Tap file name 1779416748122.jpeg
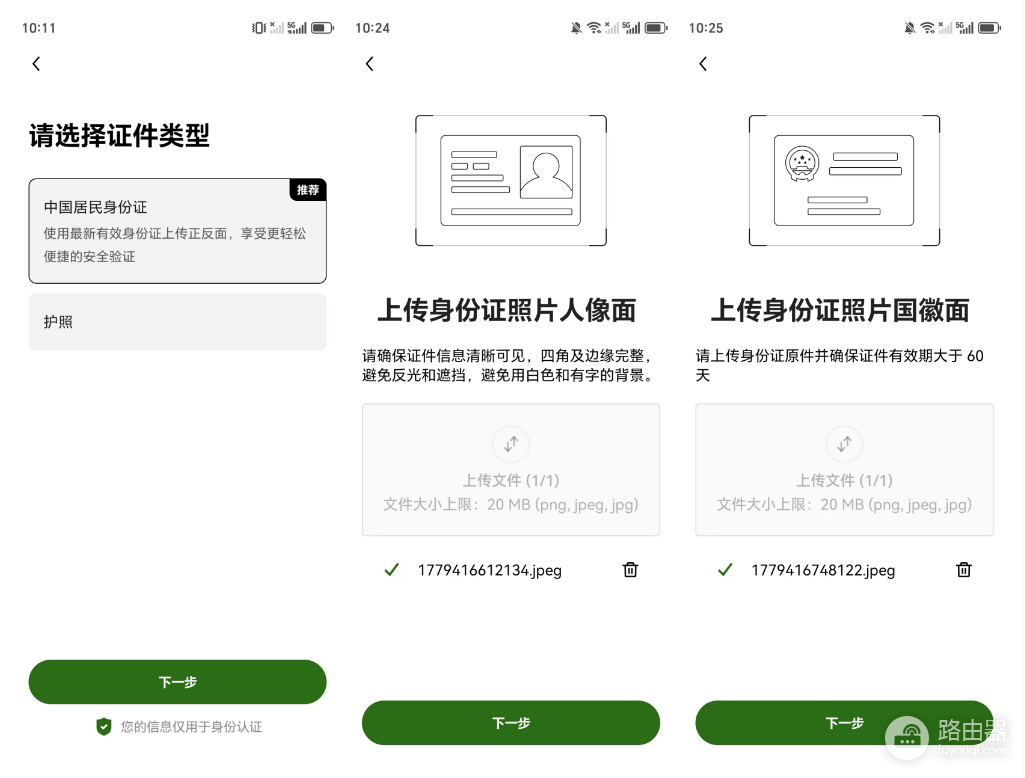1025x778 pixels. click(823, 570)
